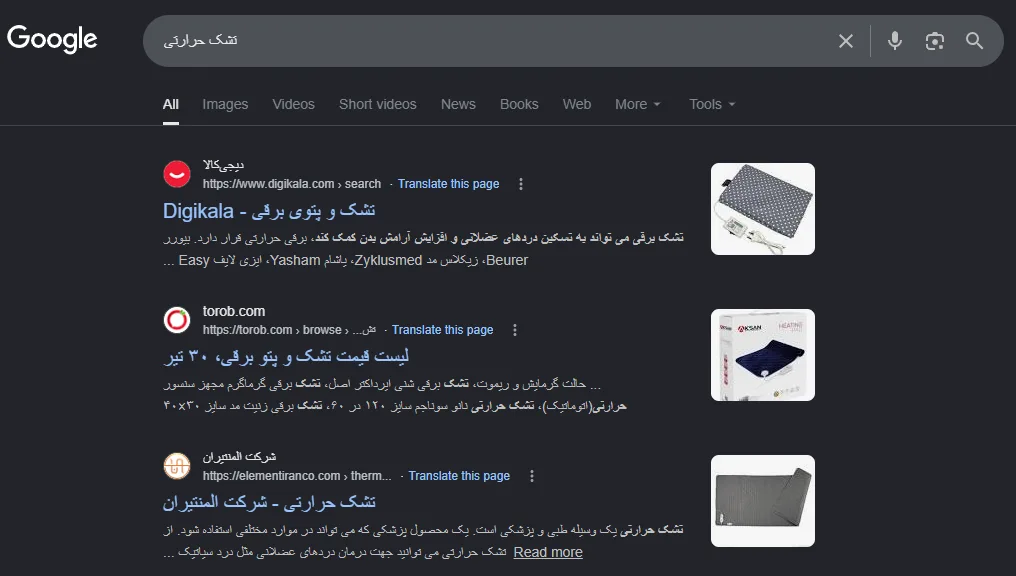
Task: Translate the torob.com result page
Action: (x=443, y=330)
